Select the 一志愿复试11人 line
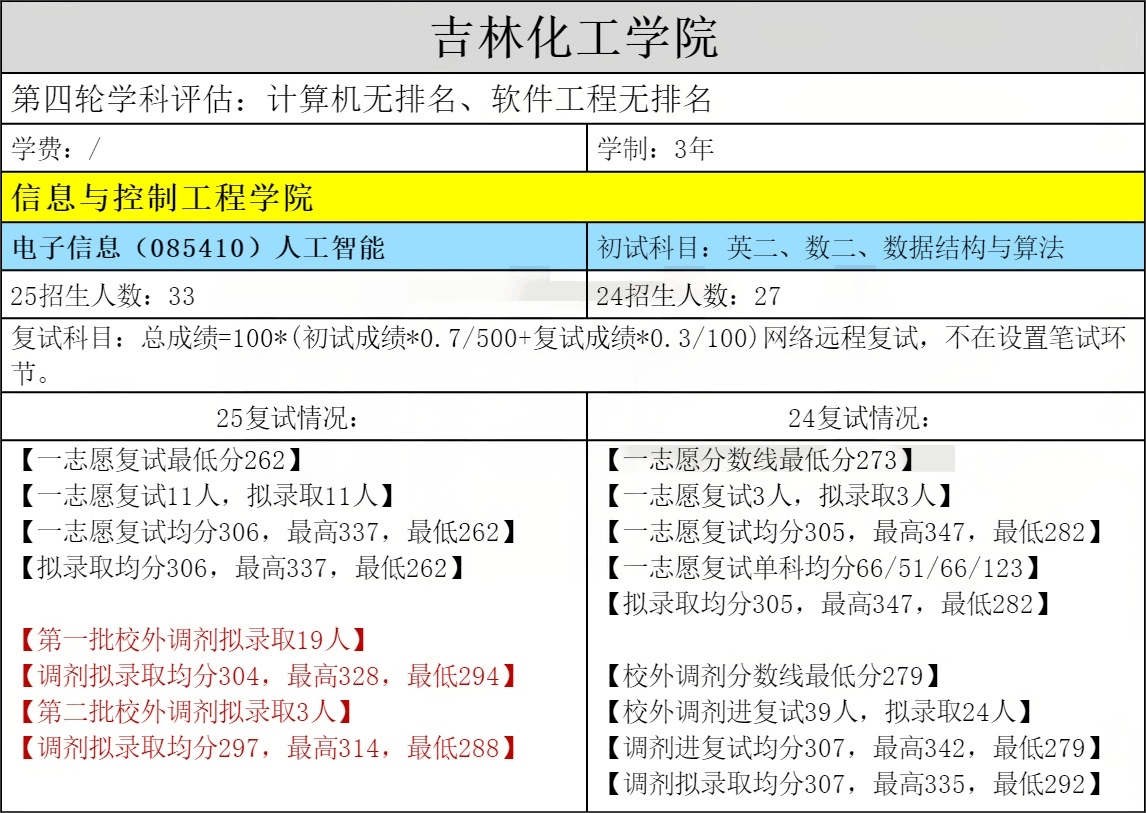Viewport: 1146px width, 813px height. tap(206, 496)
